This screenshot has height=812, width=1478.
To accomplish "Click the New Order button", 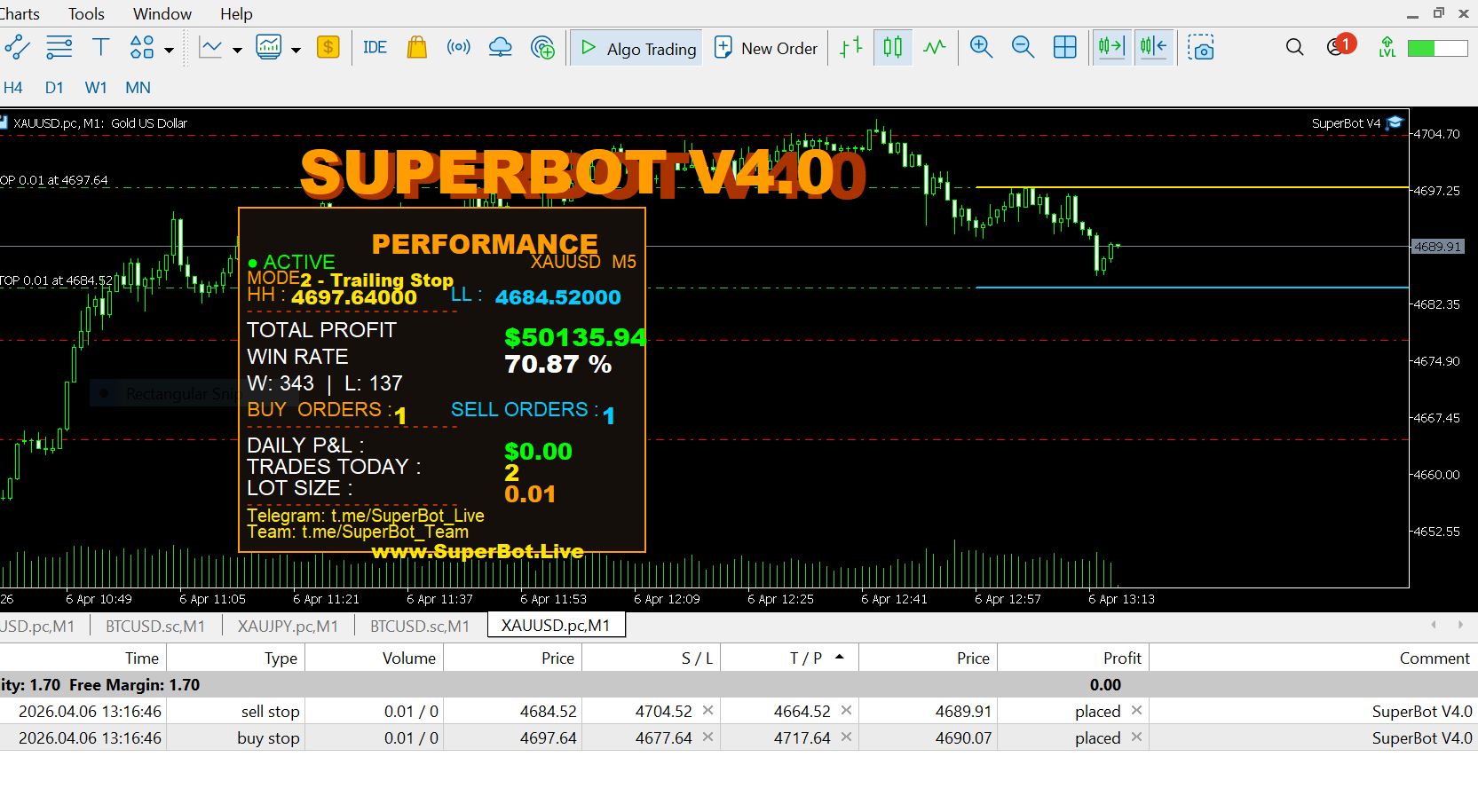I will click(x=766, y=49).
